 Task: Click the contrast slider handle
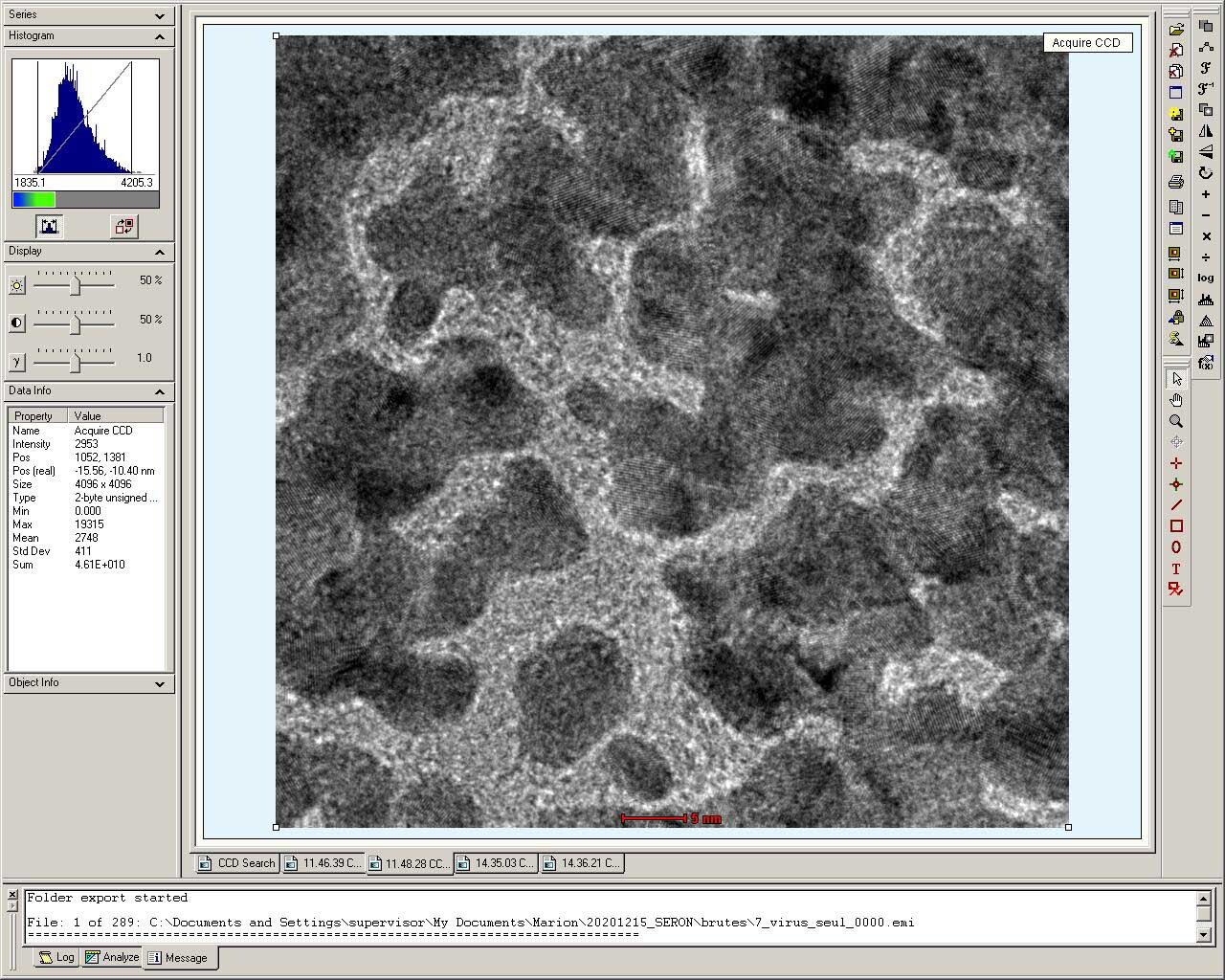(75, 323)
